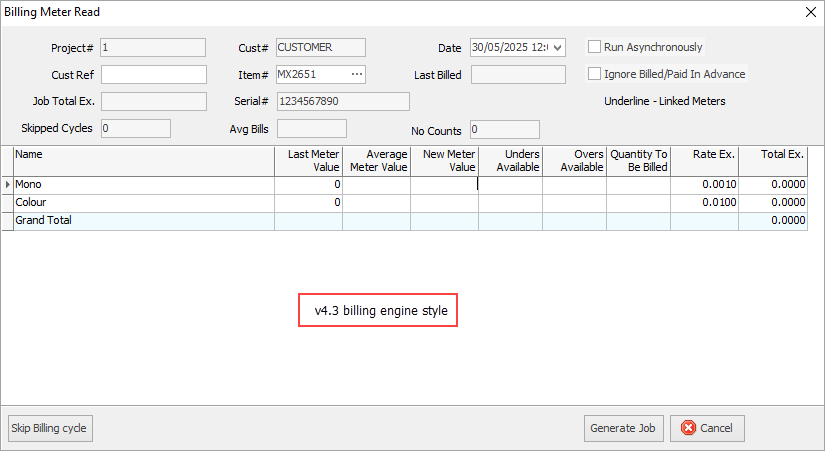Click the Rate Ex. column header

705,161
